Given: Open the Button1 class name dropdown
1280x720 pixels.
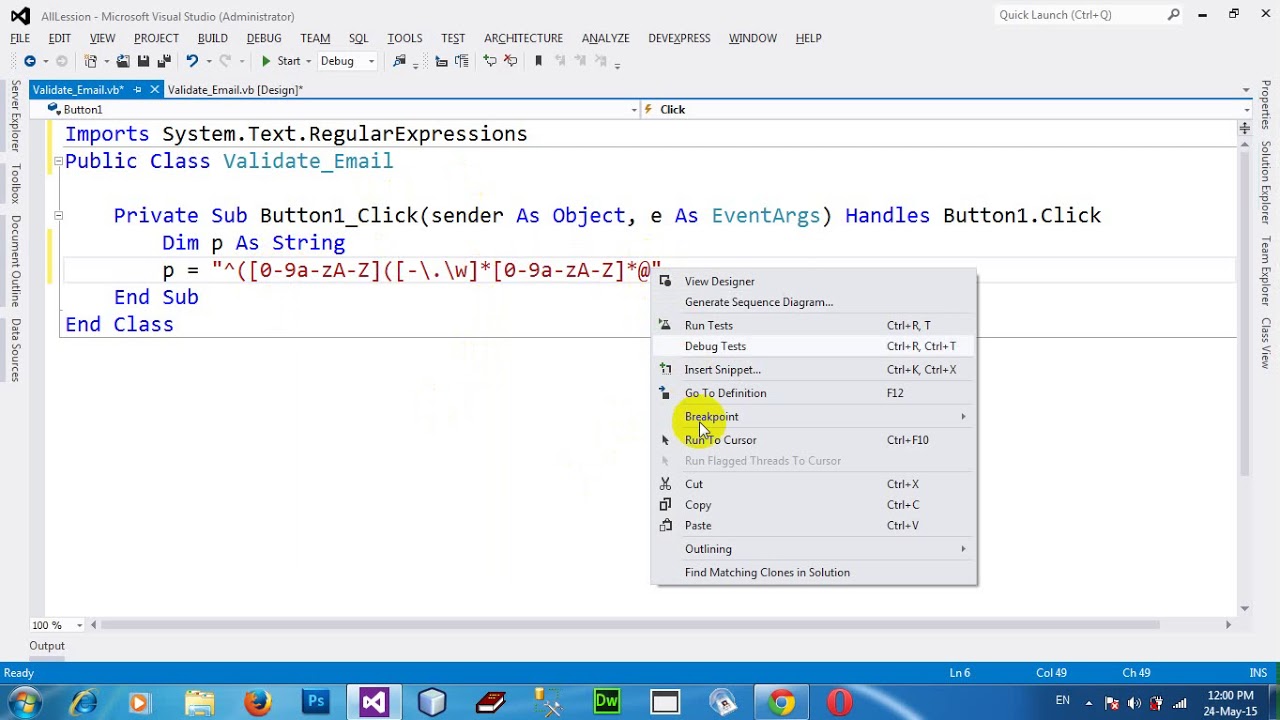Looking at the screenshot, I should (634, 109).
